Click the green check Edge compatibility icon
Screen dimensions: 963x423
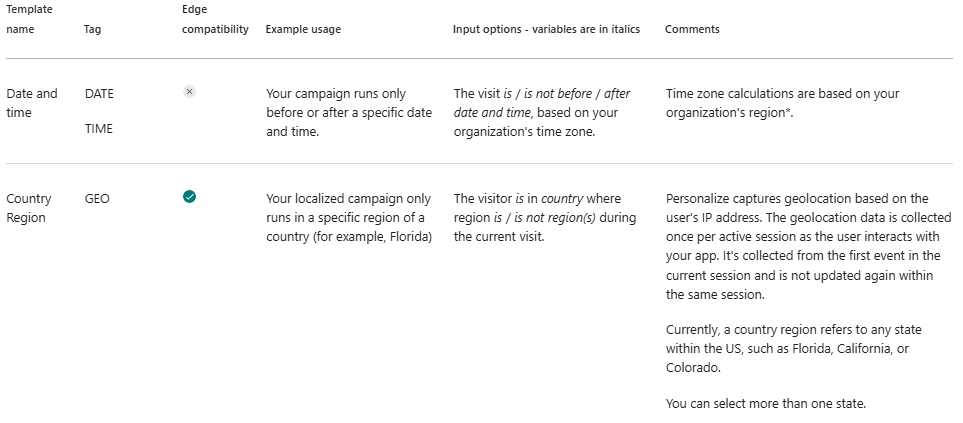coord(189,197)
